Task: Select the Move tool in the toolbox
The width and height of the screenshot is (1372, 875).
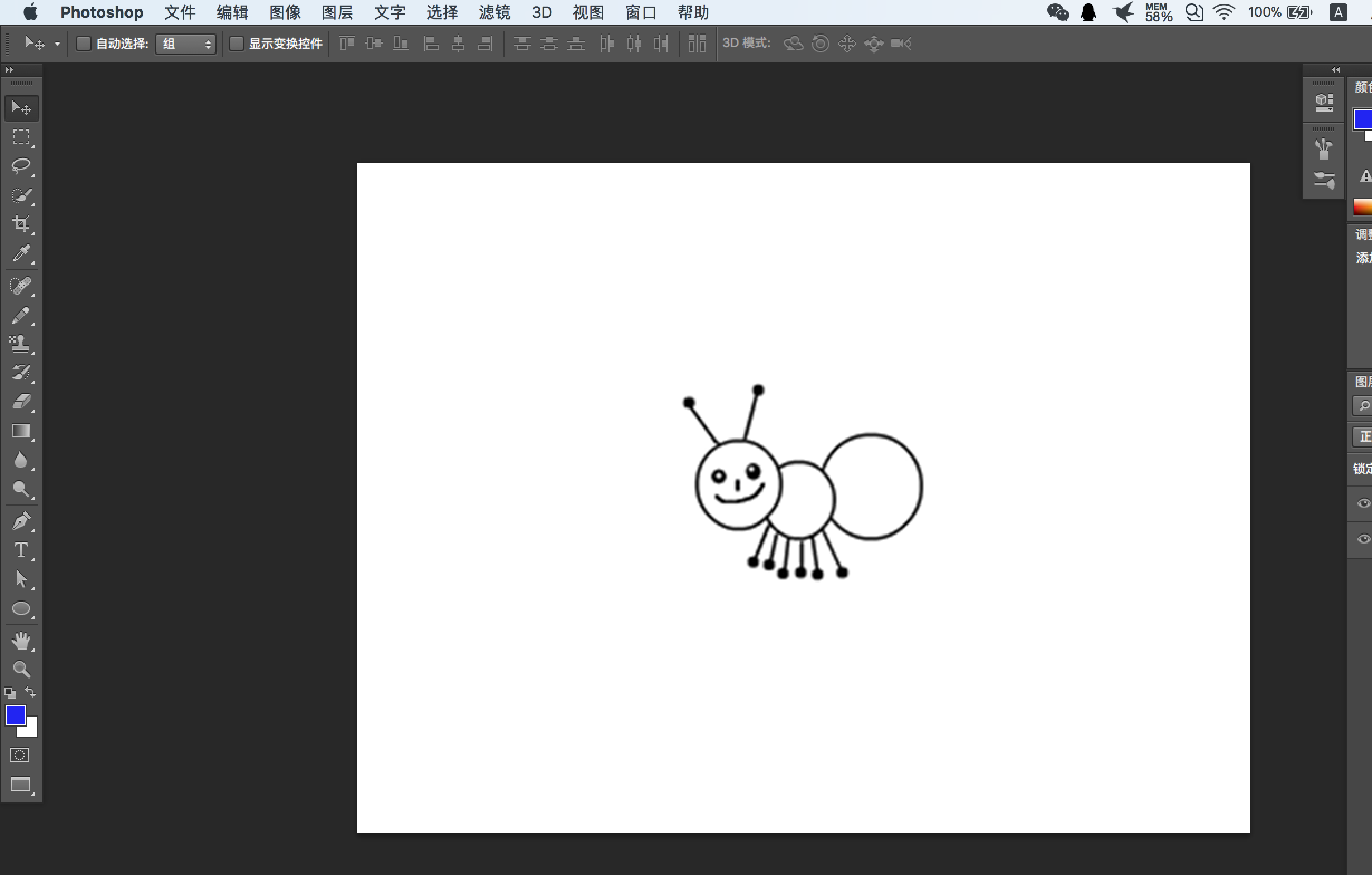Action: [22, 108]
